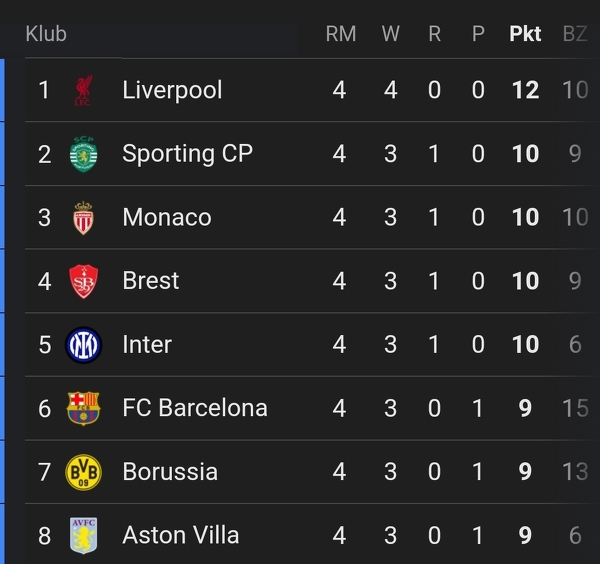
Task: Click Liverpool's 12 points value
Action: tap(525, 90)
